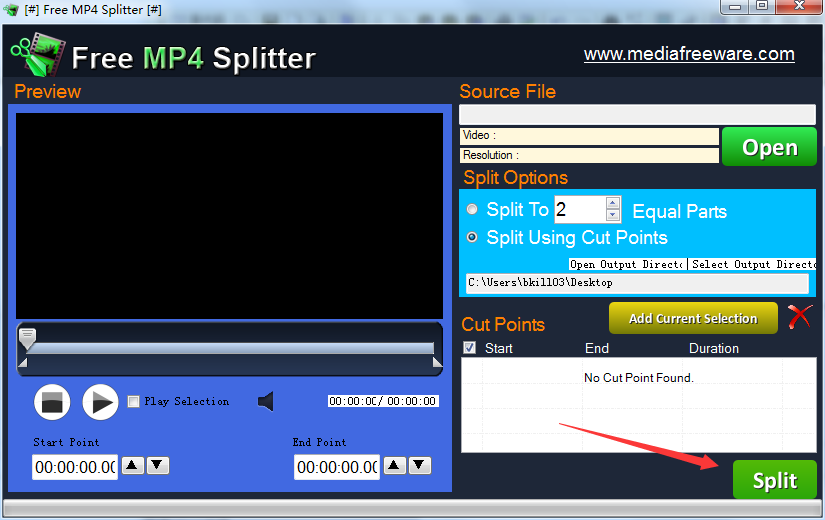Decrease End Point with down arrow

[x=420, y=465]
